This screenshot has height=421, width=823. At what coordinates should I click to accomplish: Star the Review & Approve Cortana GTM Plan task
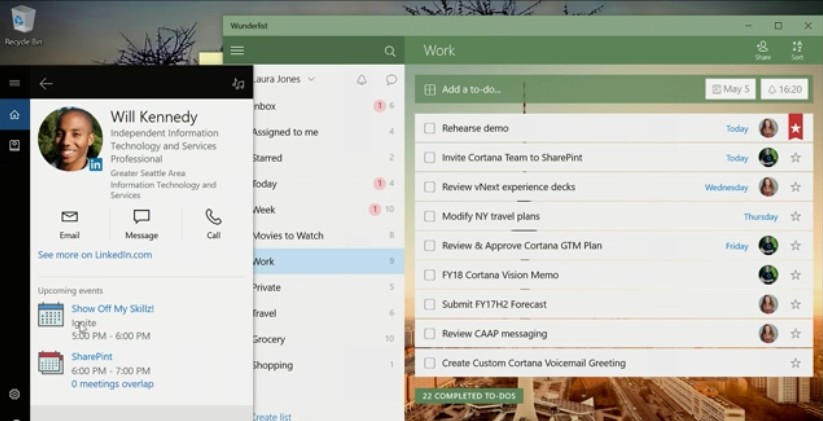click(795, 246)
